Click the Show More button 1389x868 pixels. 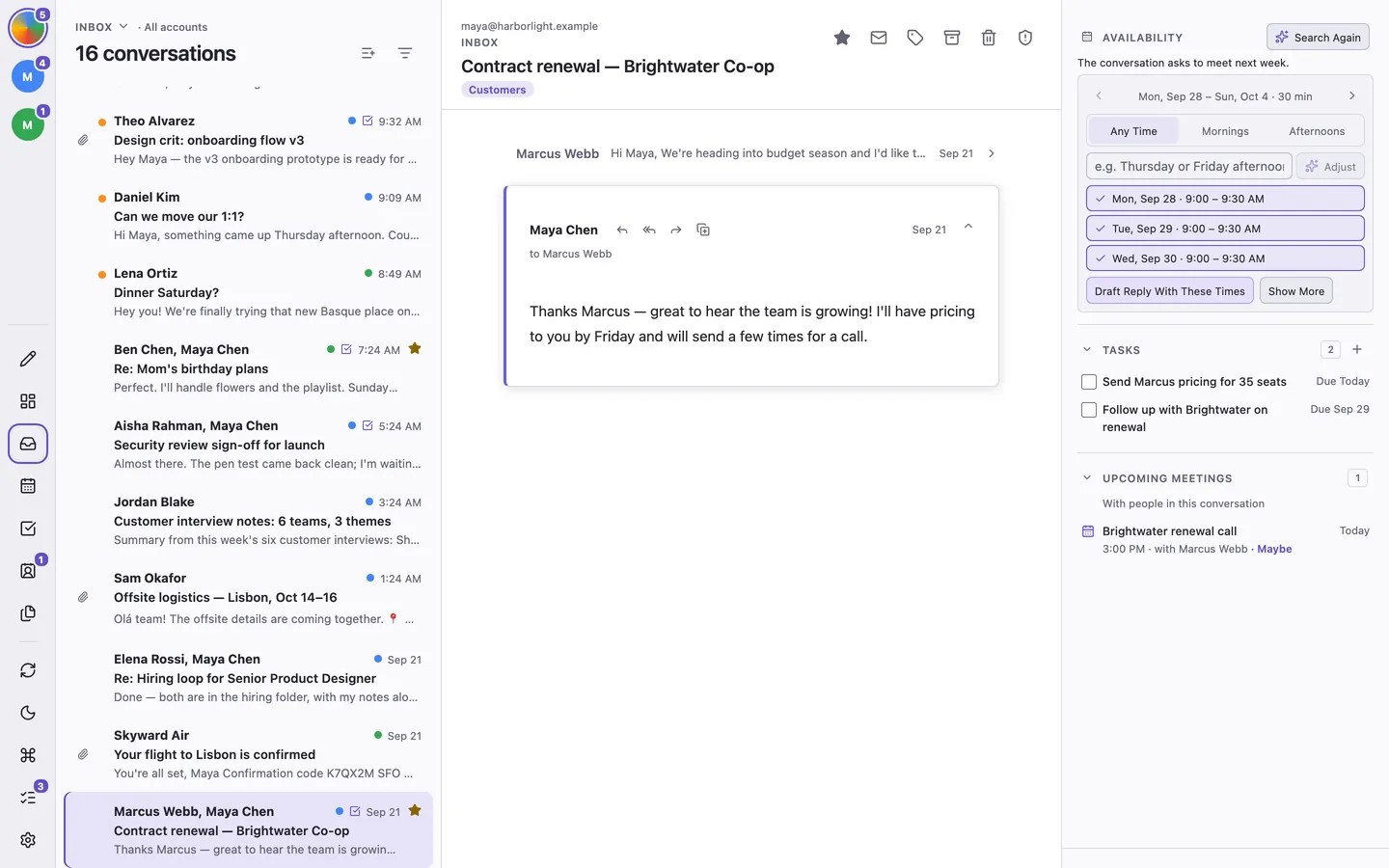(1296, 291)
